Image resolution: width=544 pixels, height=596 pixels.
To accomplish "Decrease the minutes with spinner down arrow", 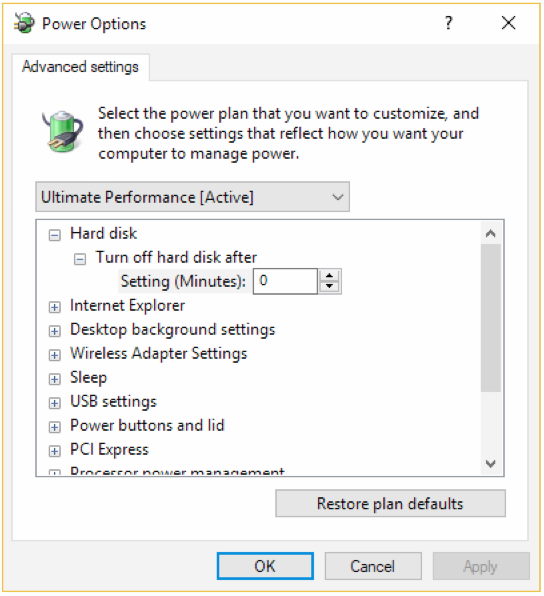I will [329, 287].
